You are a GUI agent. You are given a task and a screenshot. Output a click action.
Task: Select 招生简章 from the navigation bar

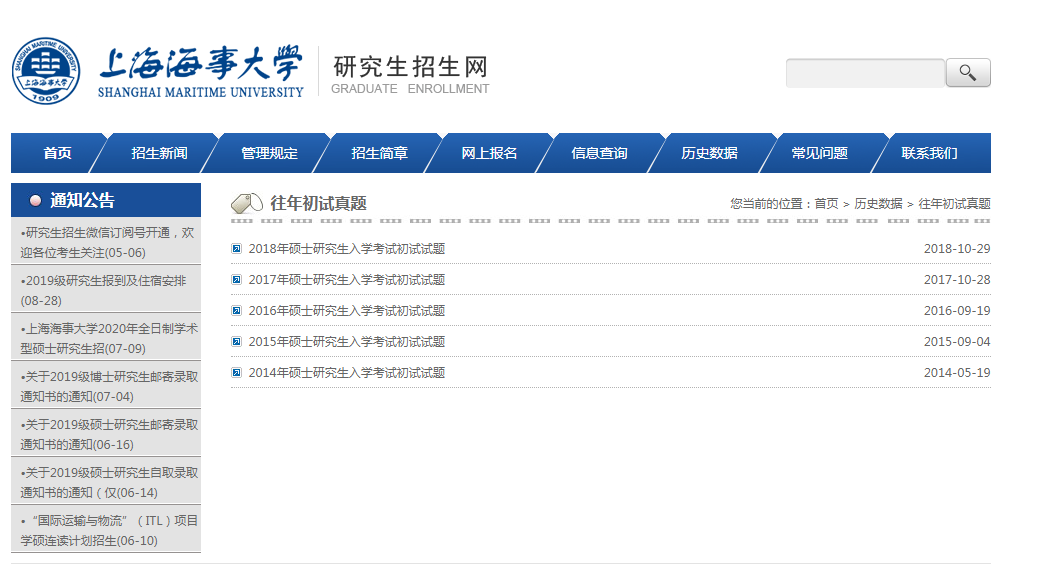click(379, 153)
